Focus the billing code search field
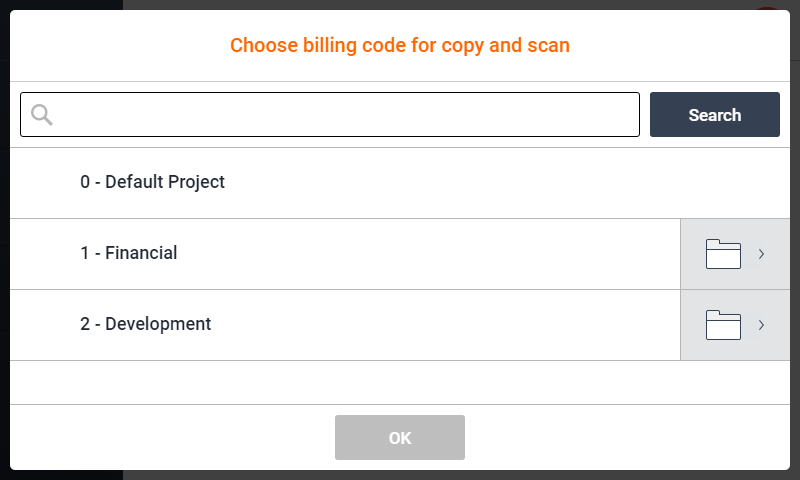 [340, 115]
